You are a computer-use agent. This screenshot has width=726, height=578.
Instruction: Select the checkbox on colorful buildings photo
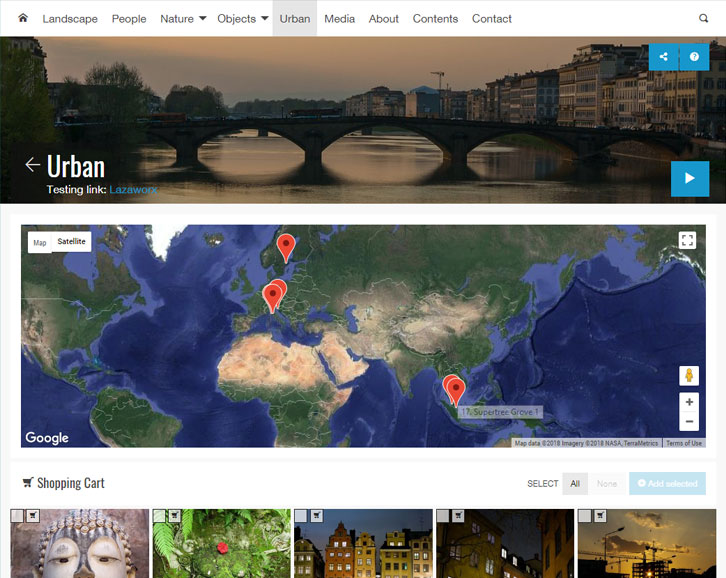[301, 516]
